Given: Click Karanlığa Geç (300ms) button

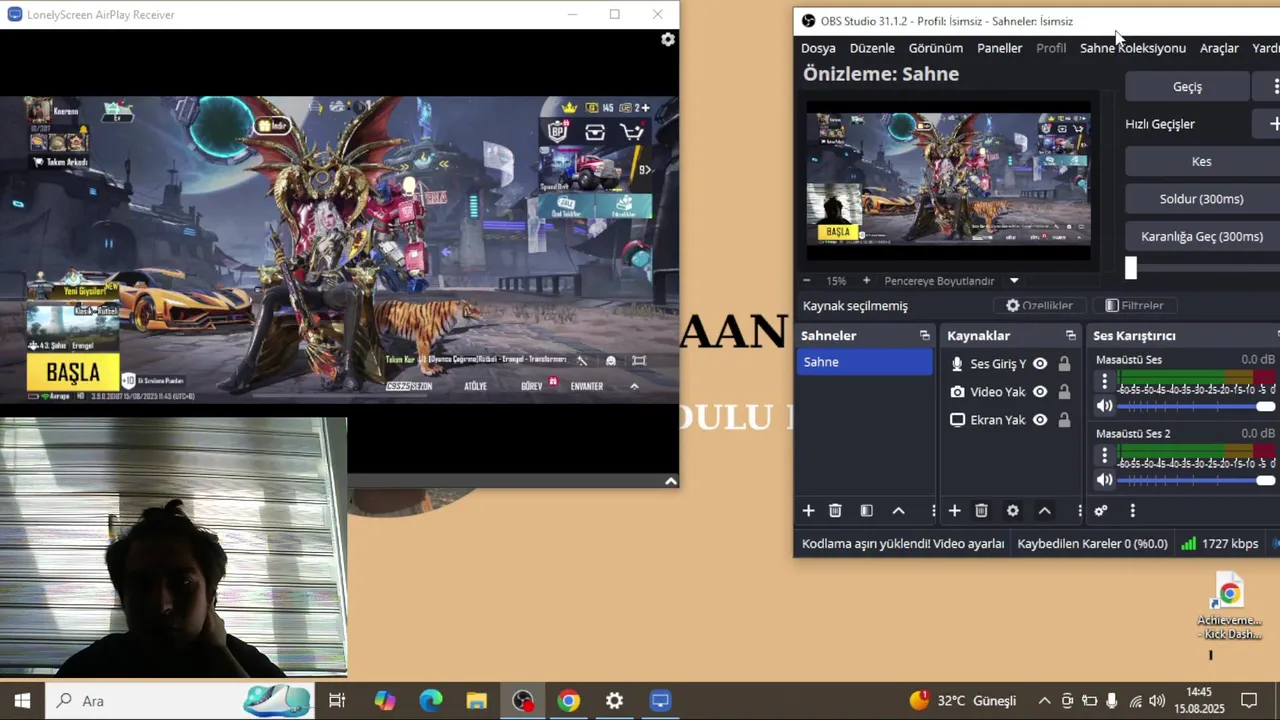Looking at the screenshot, I should point(1202,237).
